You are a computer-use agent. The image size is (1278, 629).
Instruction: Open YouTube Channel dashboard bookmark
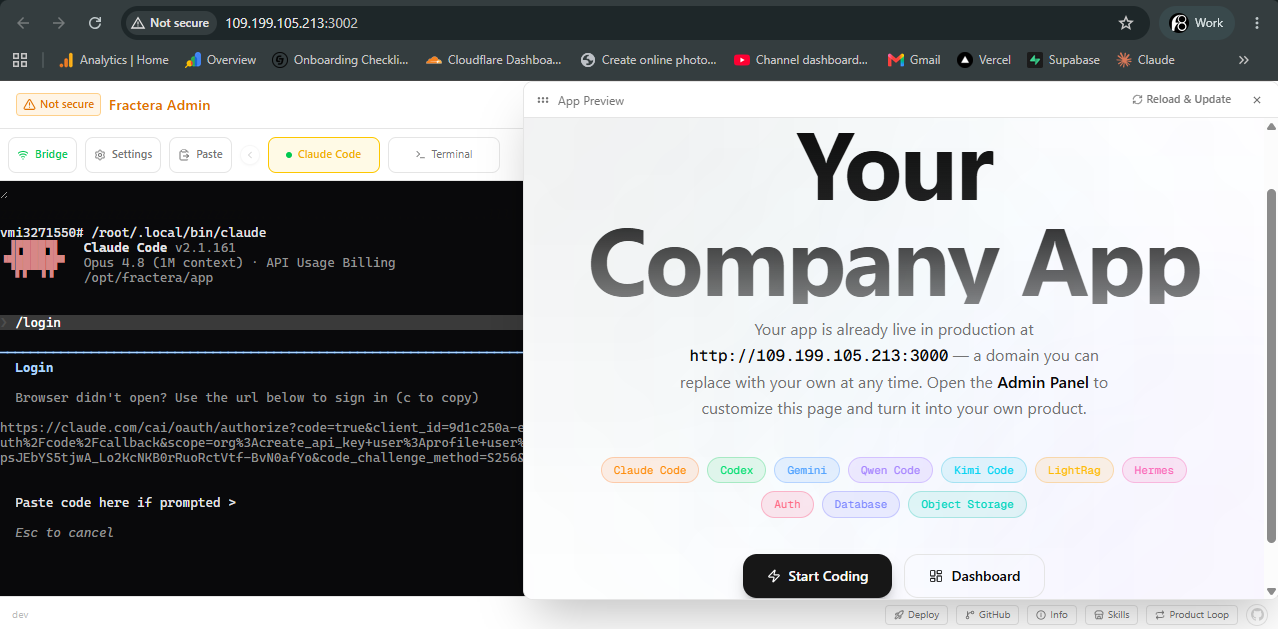pos(802,60)
